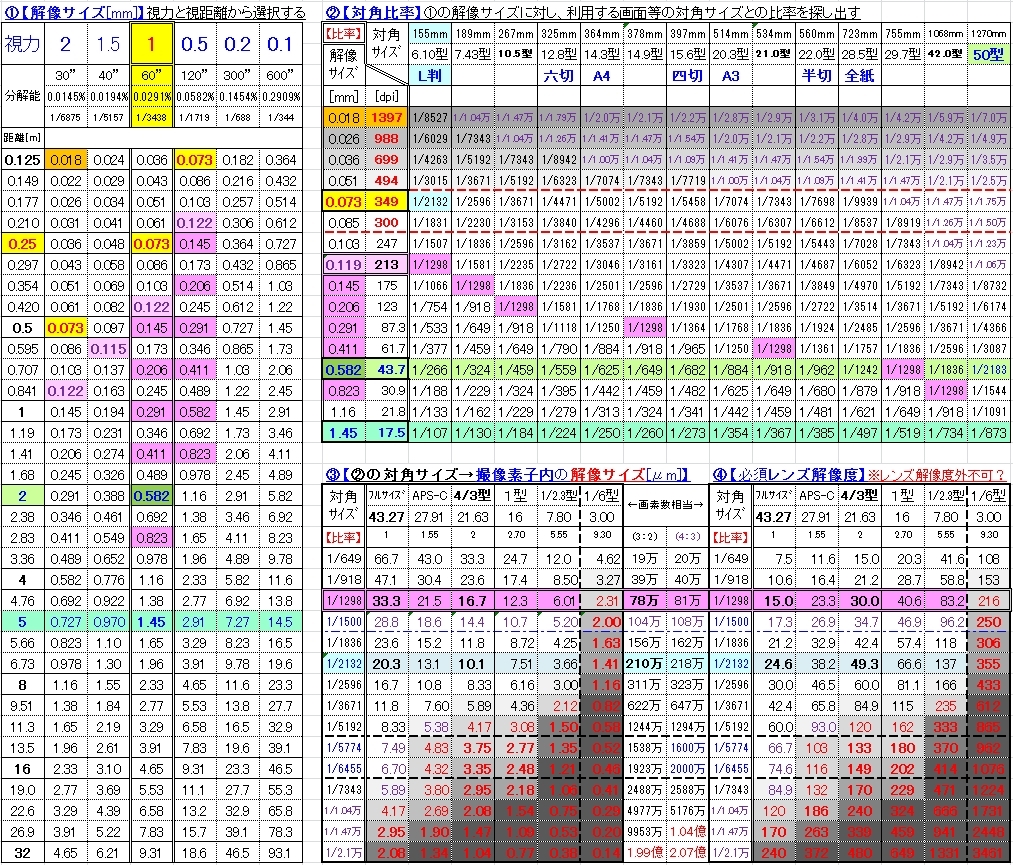Select the 1/873 cell in the 1.45 row

(988, 433)
